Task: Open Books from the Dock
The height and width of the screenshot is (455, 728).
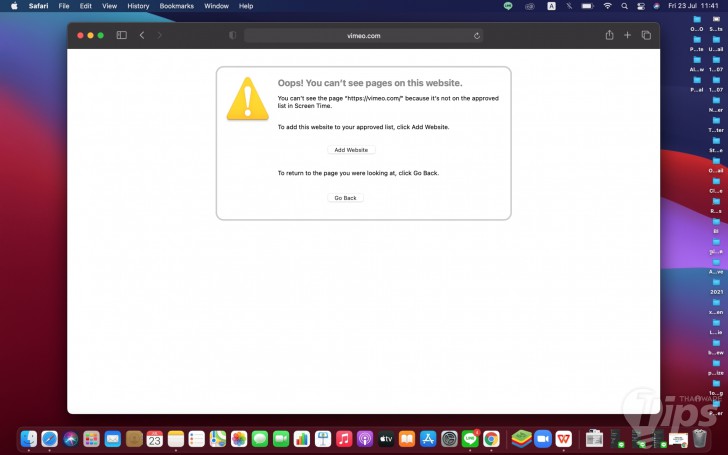Action: [407, 438]
